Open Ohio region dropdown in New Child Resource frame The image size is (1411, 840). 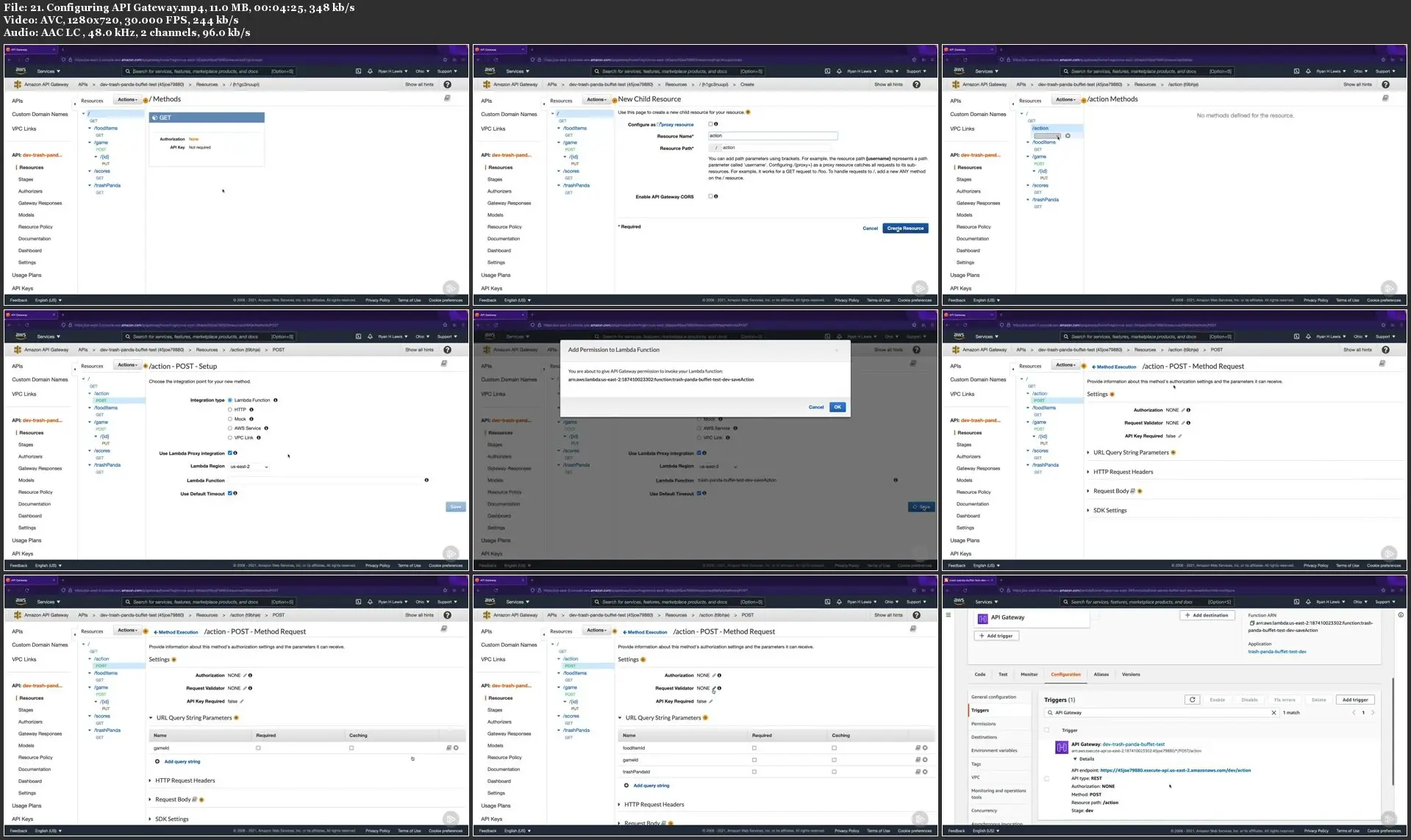pos(891,71)
